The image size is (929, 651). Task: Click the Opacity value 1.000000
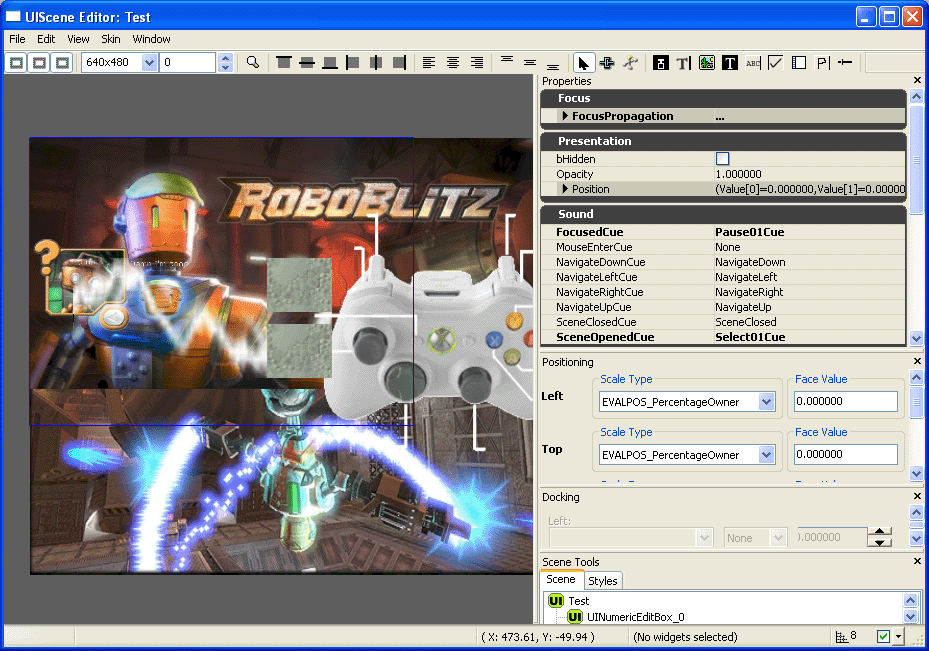pyautogui.click(x=738, y=174)
